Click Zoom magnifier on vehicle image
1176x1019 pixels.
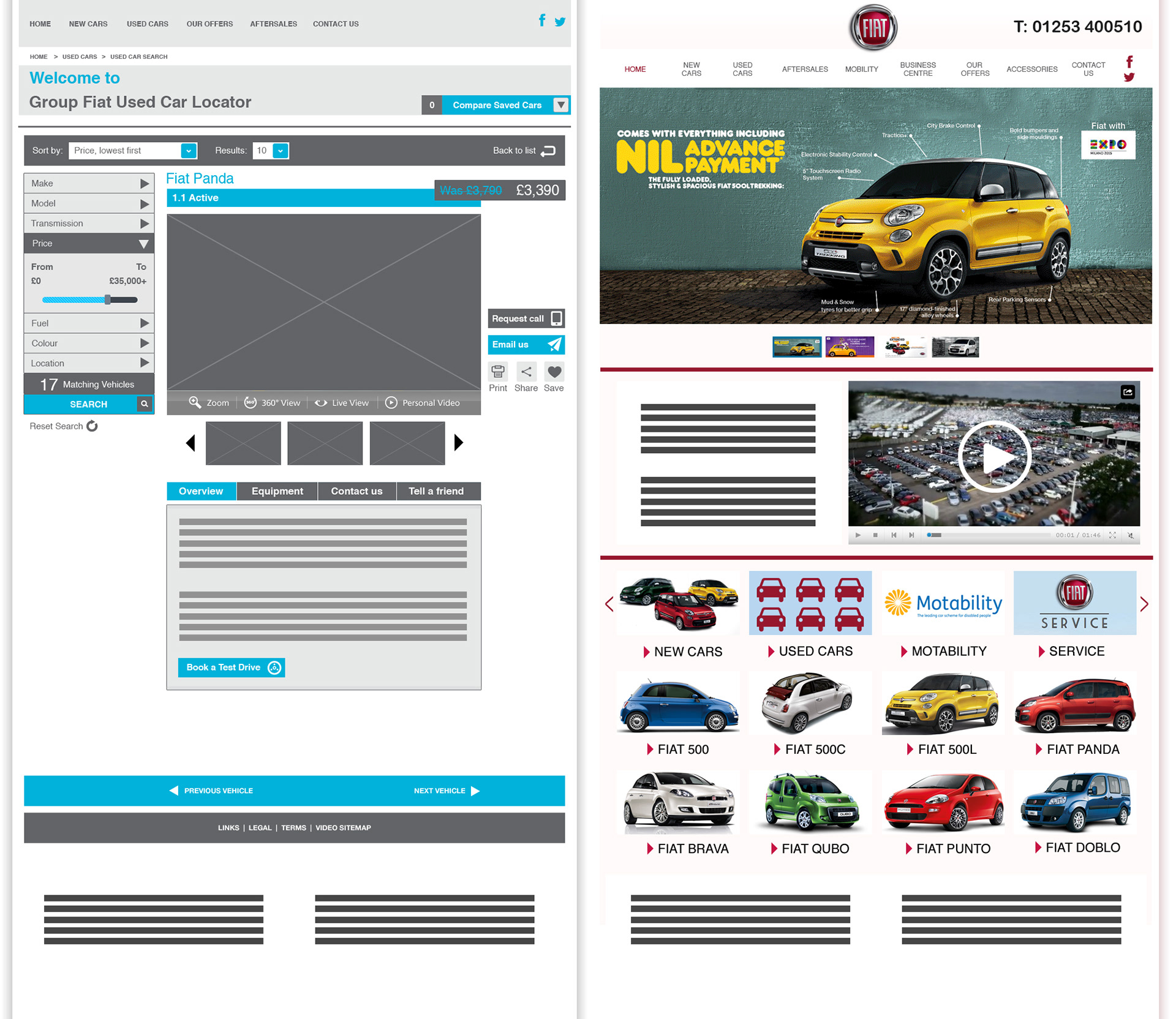point(195,402)
